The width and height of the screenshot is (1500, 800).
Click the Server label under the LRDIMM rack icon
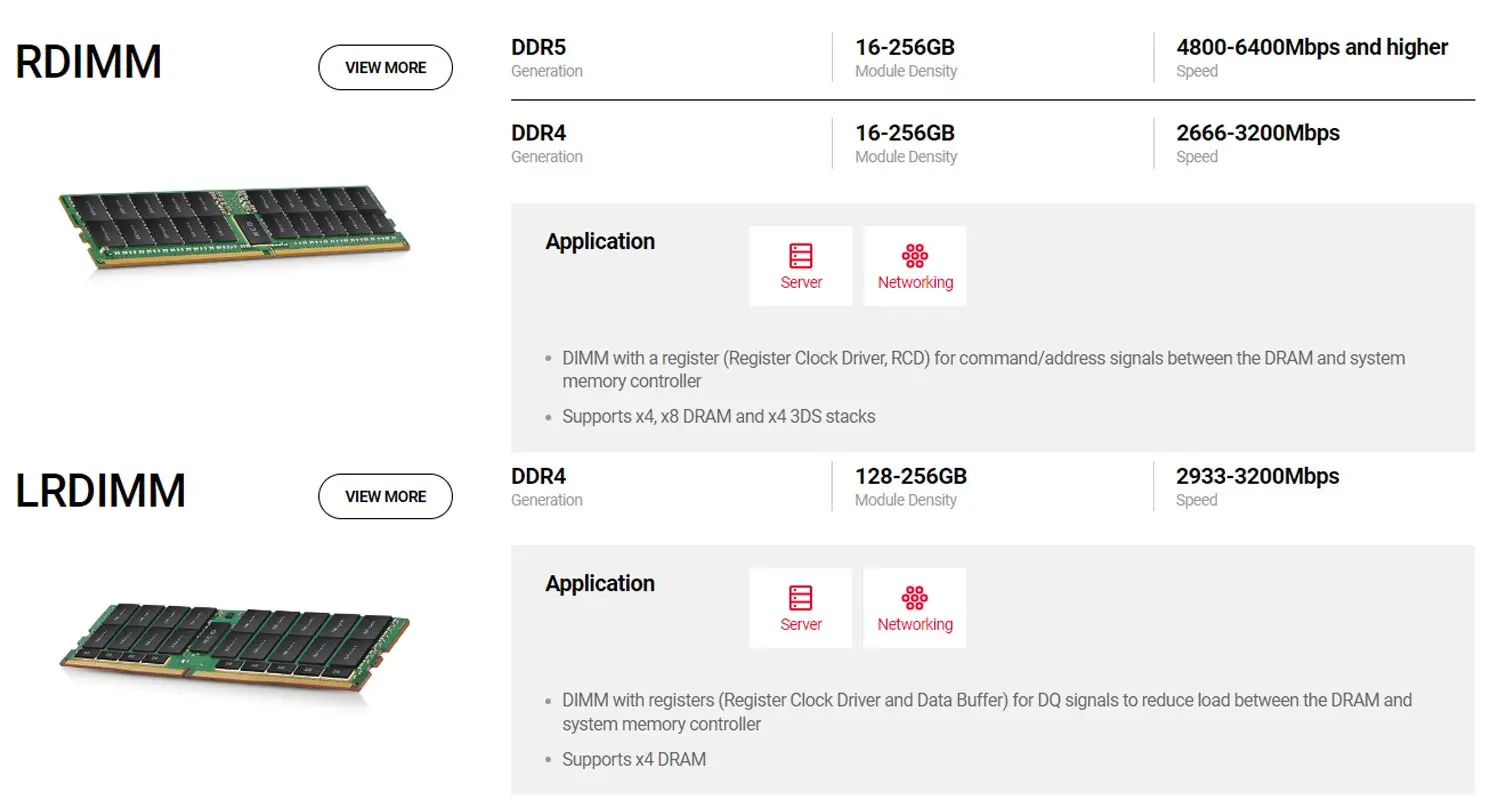tap(800, 623)
